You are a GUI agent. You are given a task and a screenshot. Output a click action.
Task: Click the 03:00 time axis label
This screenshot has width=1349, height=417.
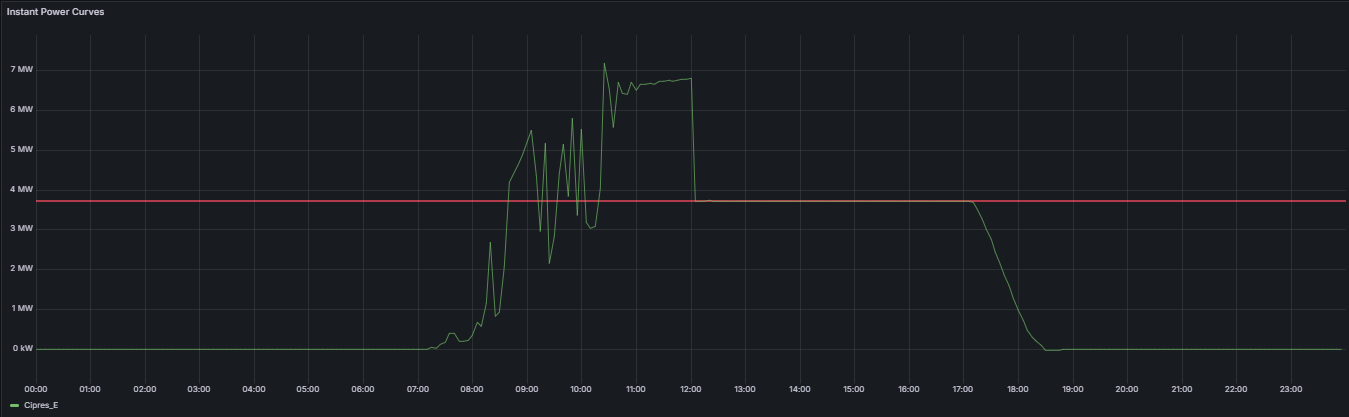point(199,389)
